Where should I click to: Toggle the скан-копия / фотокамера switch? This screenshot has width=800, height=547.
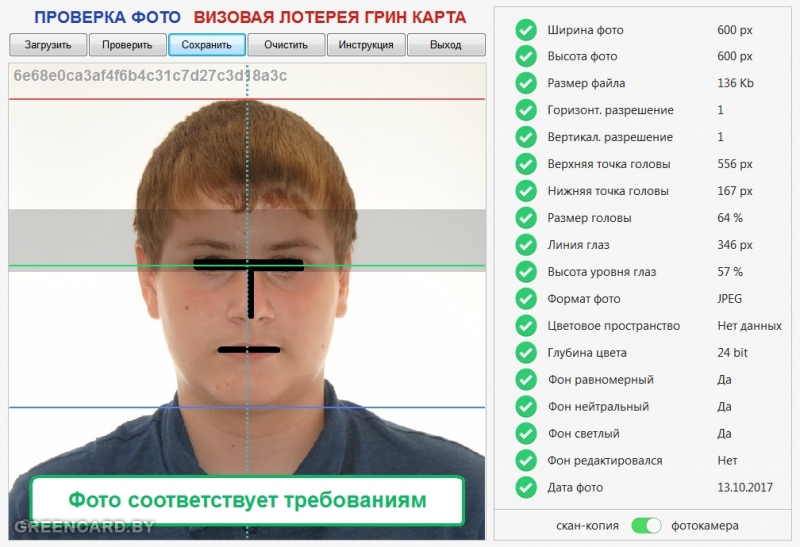(646, 525)
